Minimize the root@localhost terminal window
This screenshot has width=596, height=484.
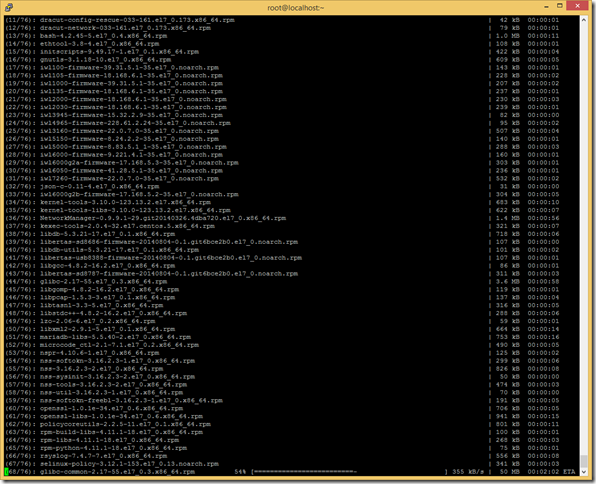pos(546,6)
